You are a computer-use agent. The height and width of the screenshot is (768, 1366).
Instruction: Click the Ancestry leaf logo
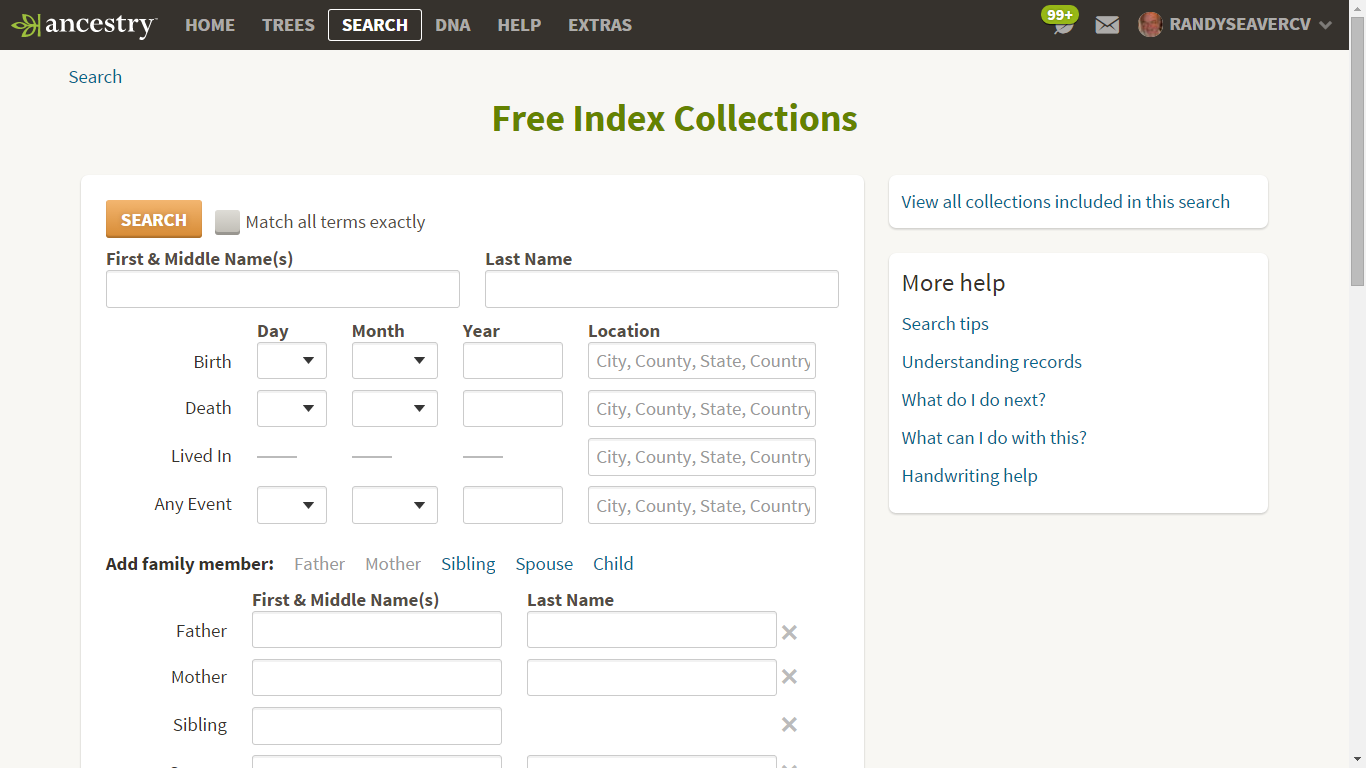(x=25, y=24)
